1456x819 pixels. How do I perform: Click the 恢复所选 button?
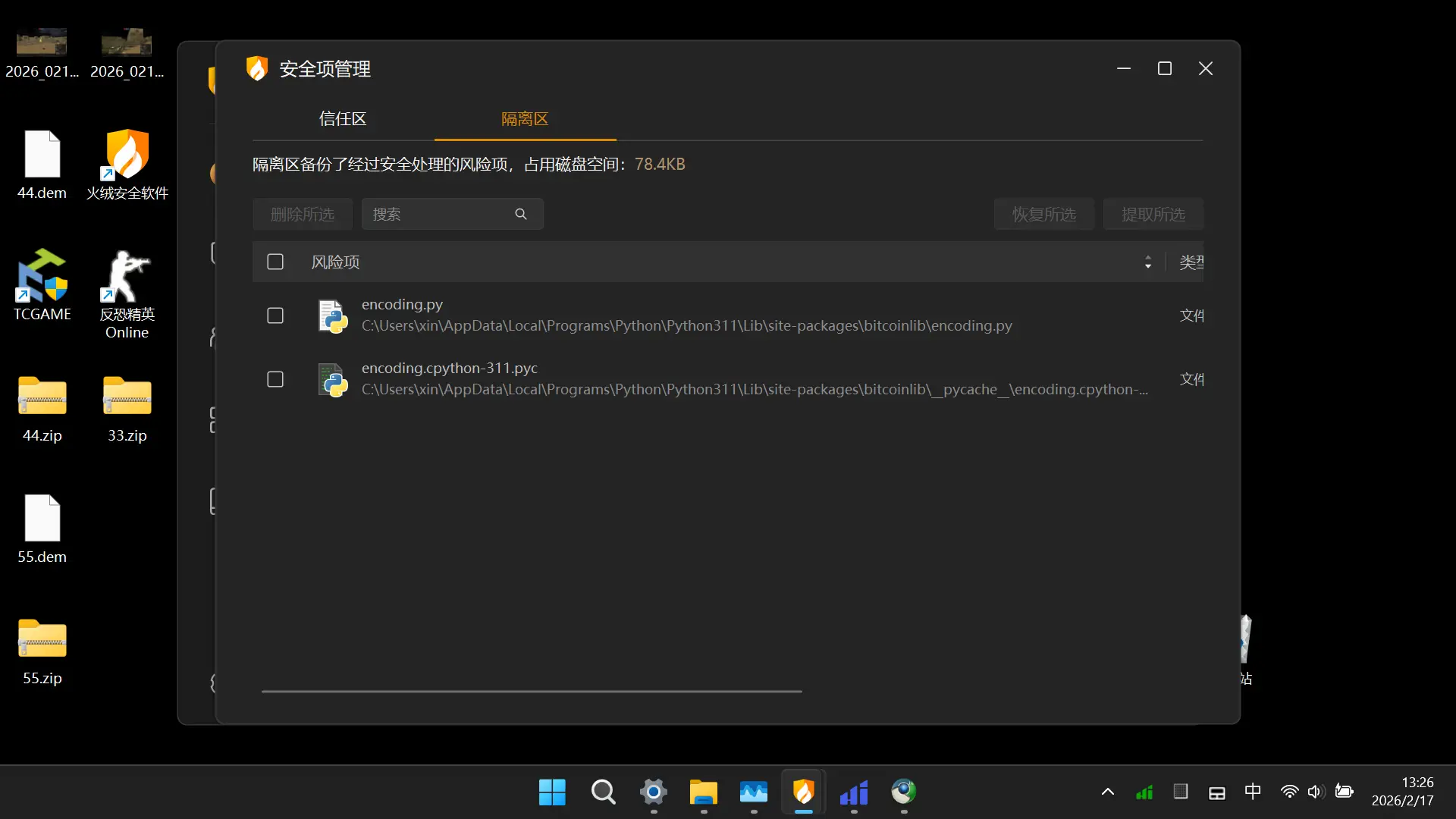click(1043, 215)
